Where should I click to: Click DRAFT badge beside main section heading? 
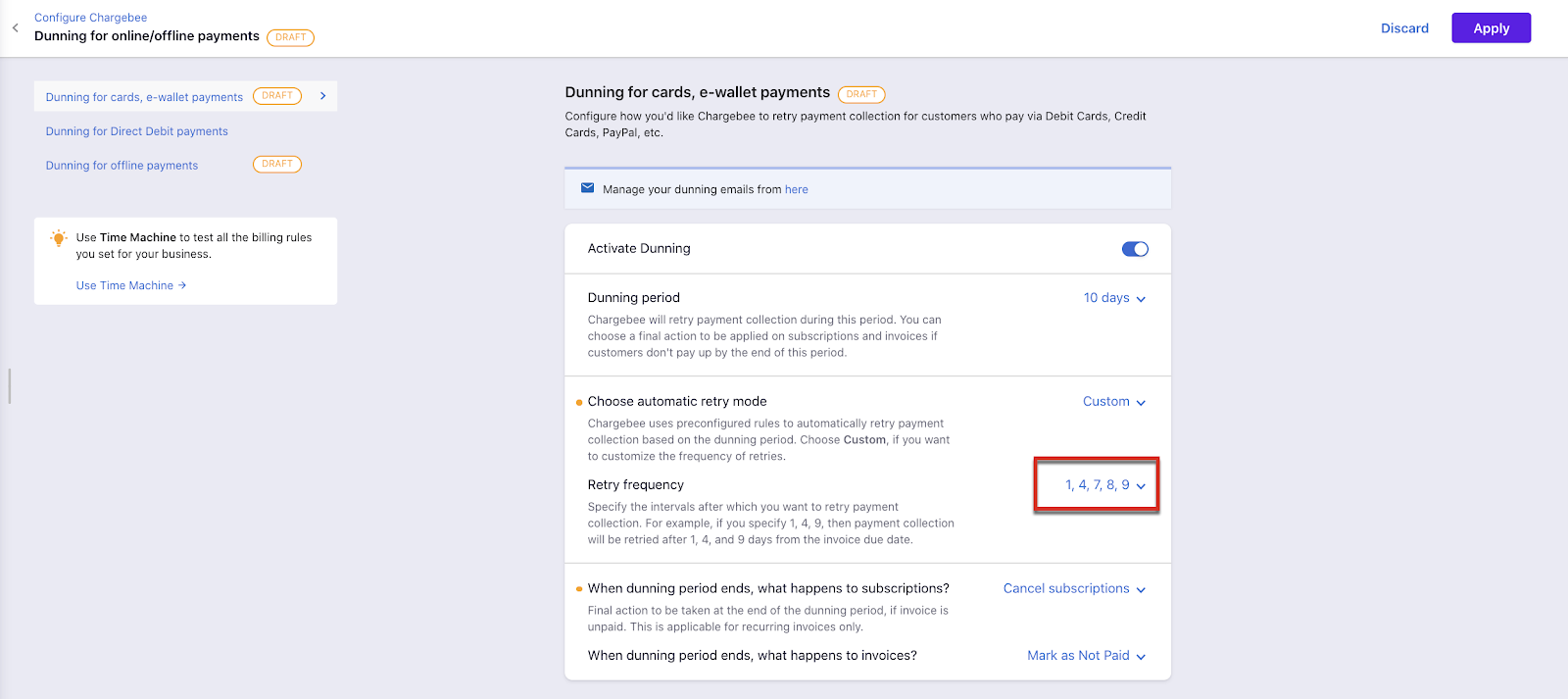tap(861, 95)
